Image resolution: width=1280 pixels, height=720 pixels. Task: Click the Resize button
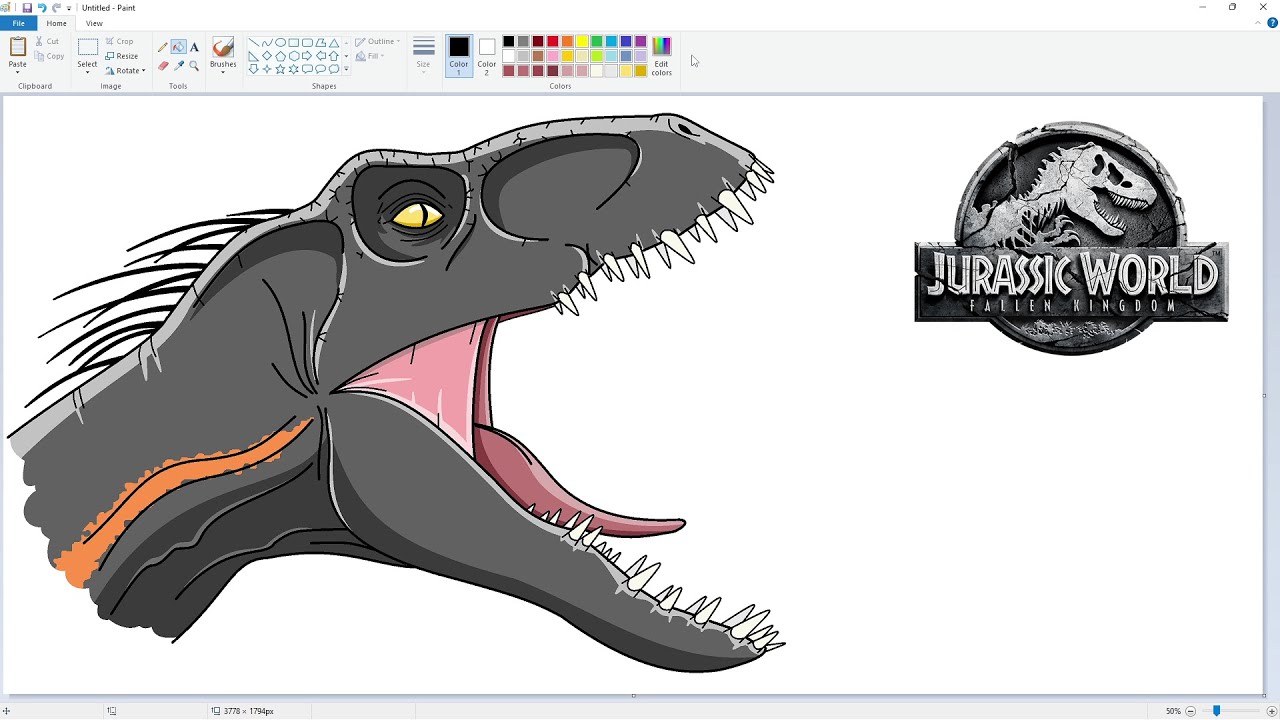coord(122,56)
